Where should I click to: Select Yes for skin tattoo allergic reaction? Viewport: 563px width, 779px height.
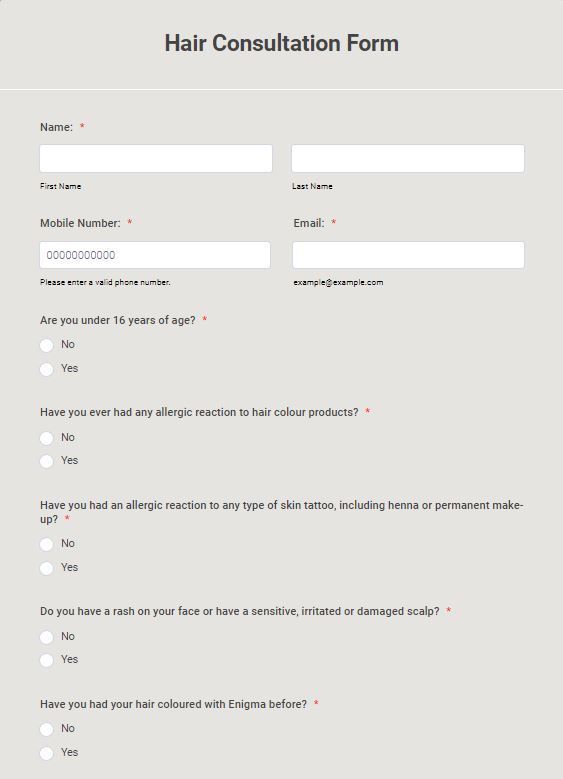[x=47, y=568]
